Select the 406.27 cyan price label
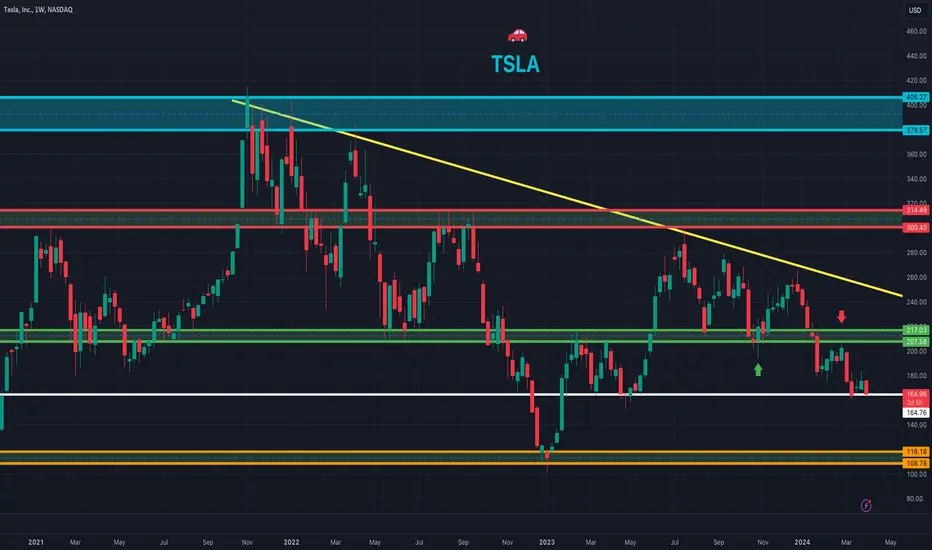 pos(915,97)
